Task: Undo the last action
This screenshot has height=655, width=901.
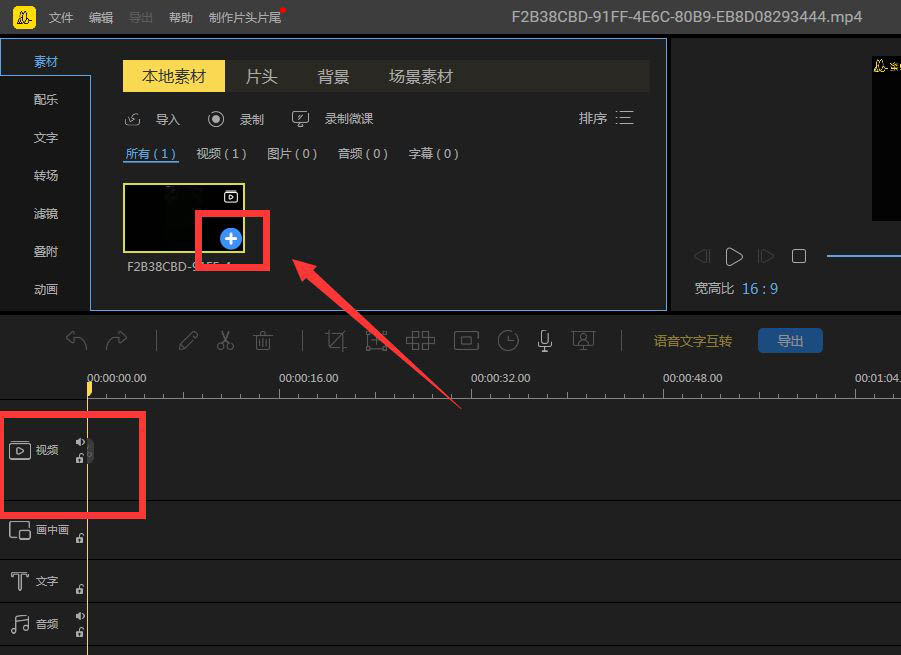Action: pyautogui.click(x=76, y=340)
